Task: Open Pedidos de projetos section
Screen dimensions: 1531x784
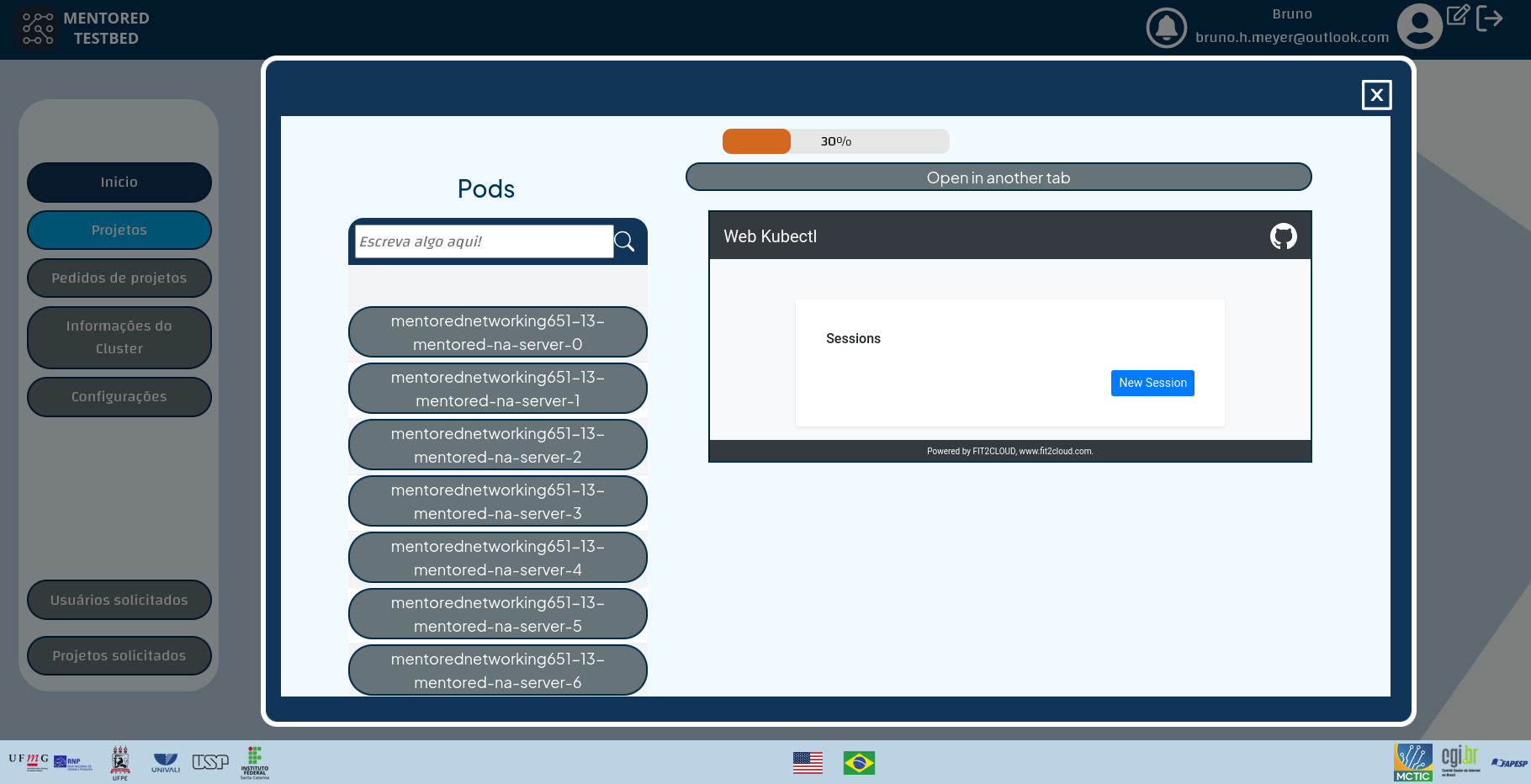Action: coord(119,278)
